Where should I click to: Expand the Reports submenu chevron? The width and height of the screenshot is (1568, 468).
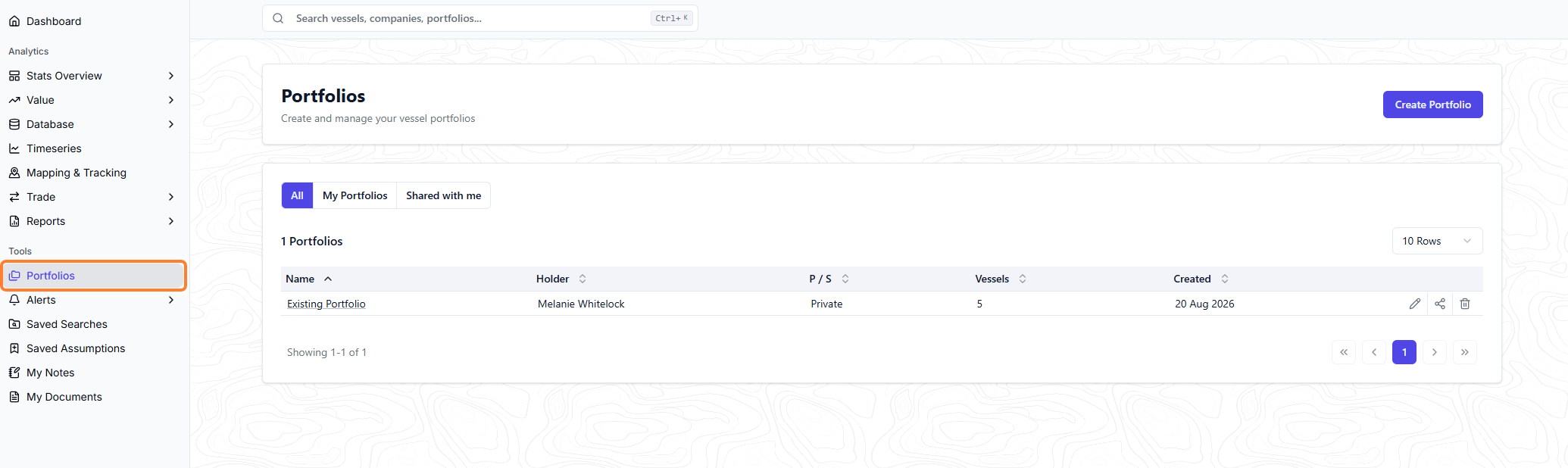click(x=171, y=221)
